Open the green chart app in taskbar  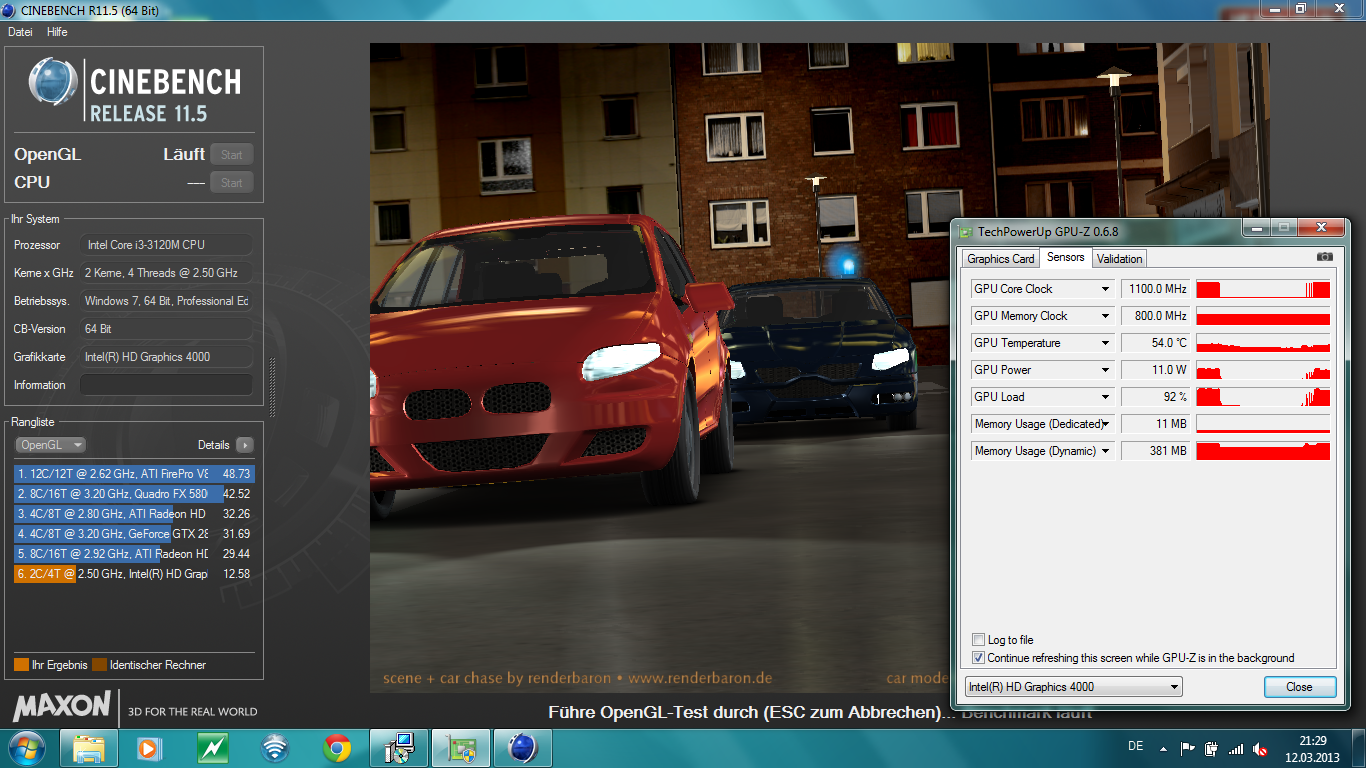coord(212,748)
